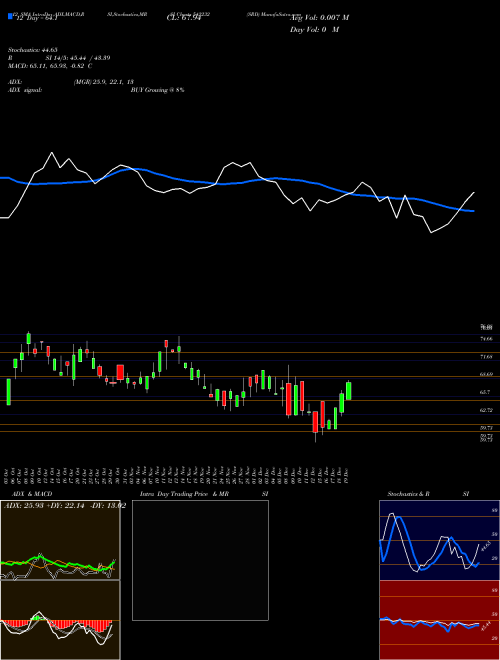Click the latest green candlestick on the right
Screen dimensions: 500x660
348,391
